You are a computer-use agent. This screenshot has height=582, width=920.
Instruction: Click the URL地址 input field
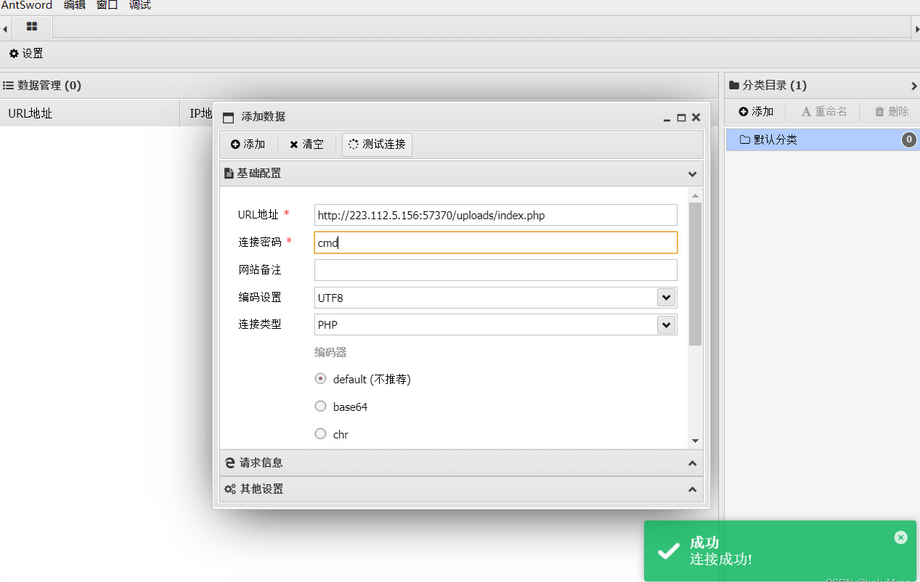point(496,215)
